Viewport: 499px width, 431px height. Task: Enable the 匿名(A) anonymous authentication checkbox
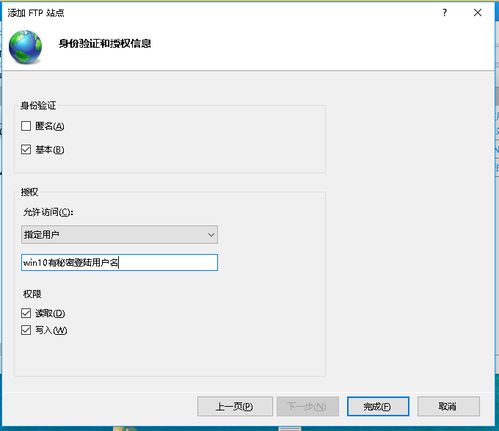[26, 126]
